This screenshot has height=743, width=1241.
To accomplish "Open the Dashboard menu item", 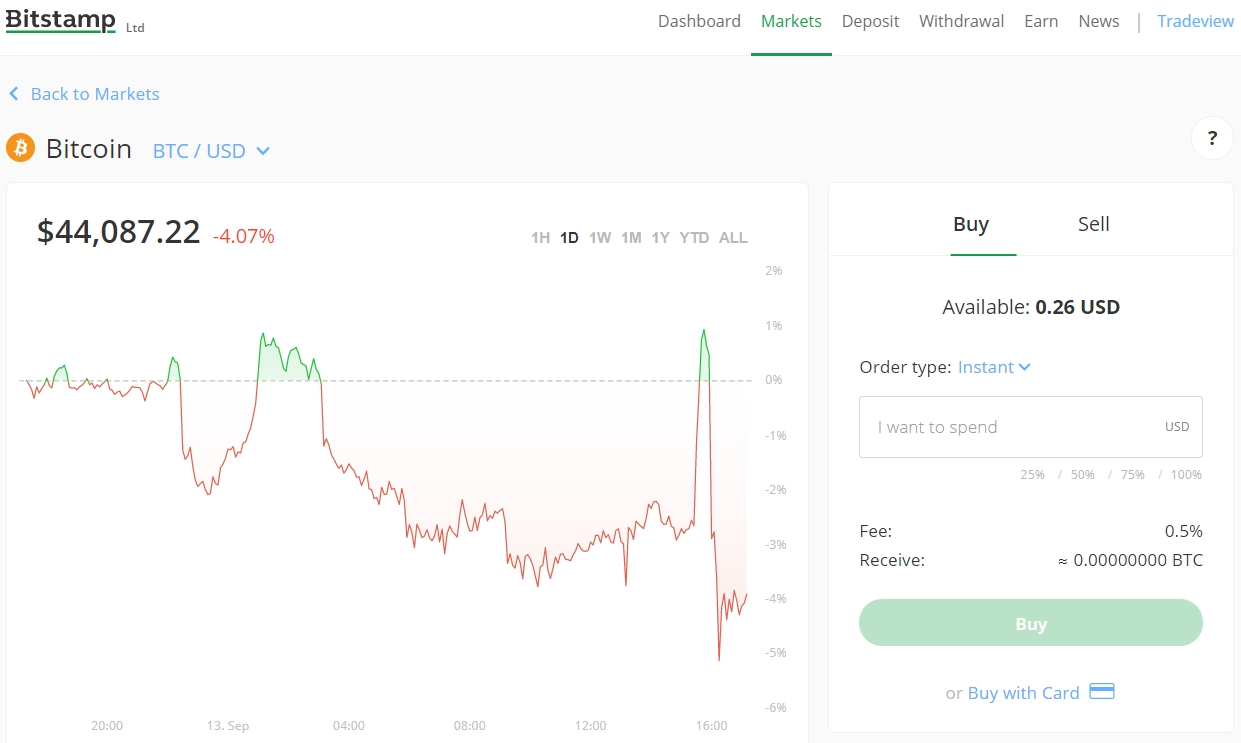I will 699,21.
